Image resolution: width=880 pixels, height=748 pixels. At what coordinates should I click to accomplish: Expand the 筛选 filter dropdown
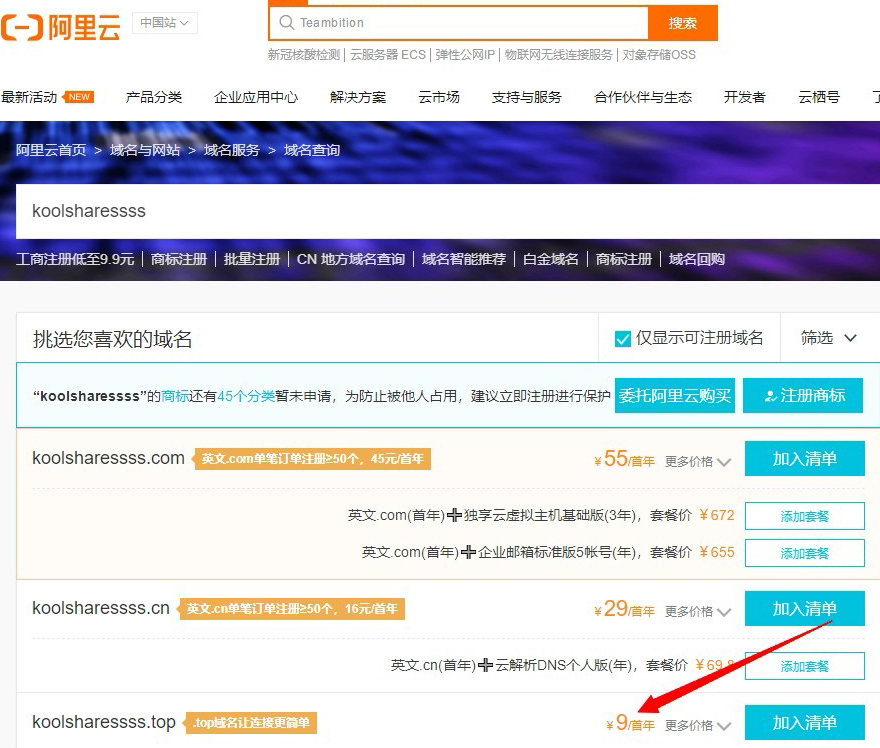point(828,338)
